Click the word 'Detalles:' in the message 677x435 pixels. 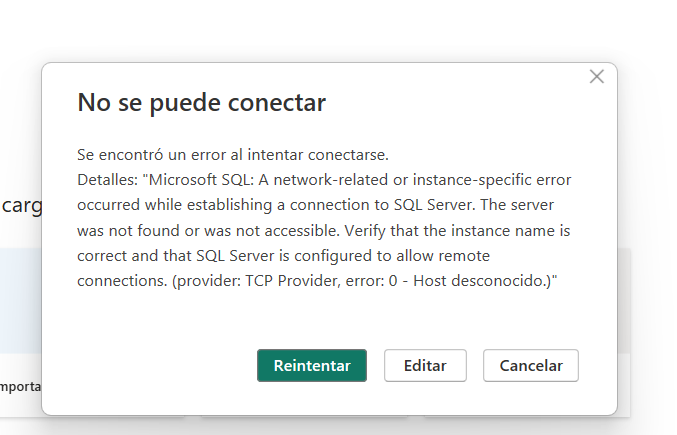tap(107, 180)
